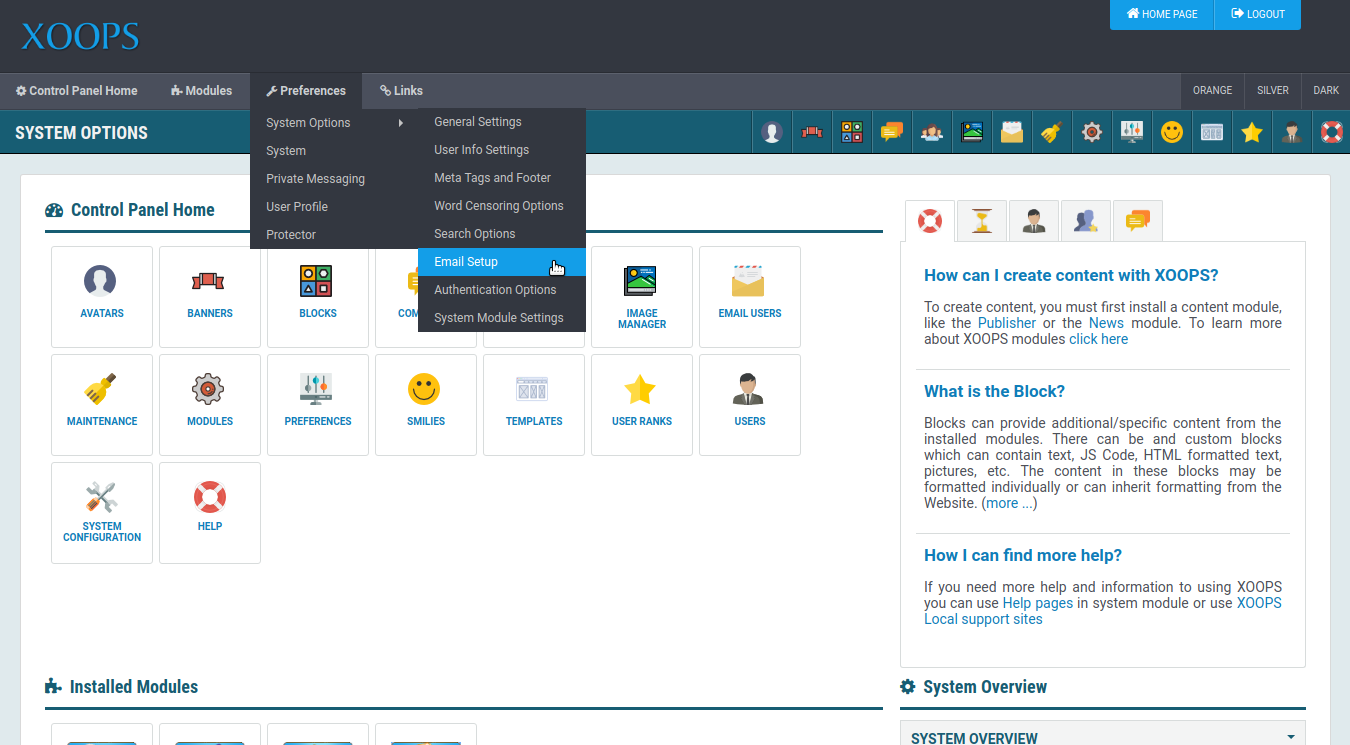Switch to the two-users tab in the side panel
Viewport: 1350px width, 745px height.
(x=1086, y=221)
